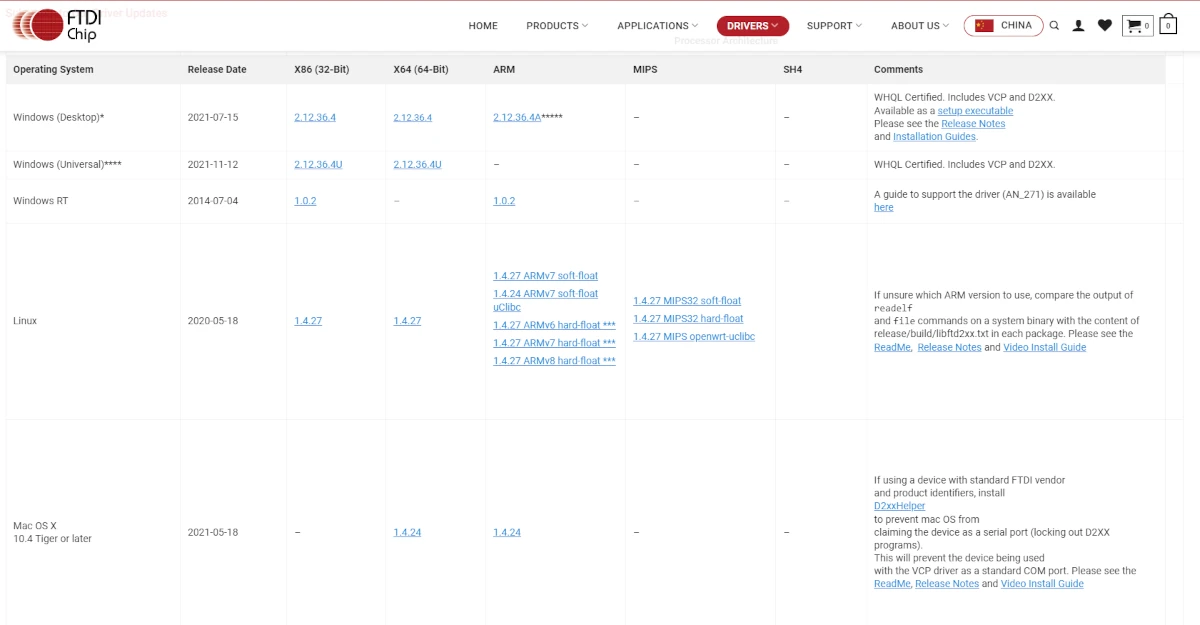
Task: Open 1.4.27 ARMv7 soft-float link
Action: (x=546, y=276)
